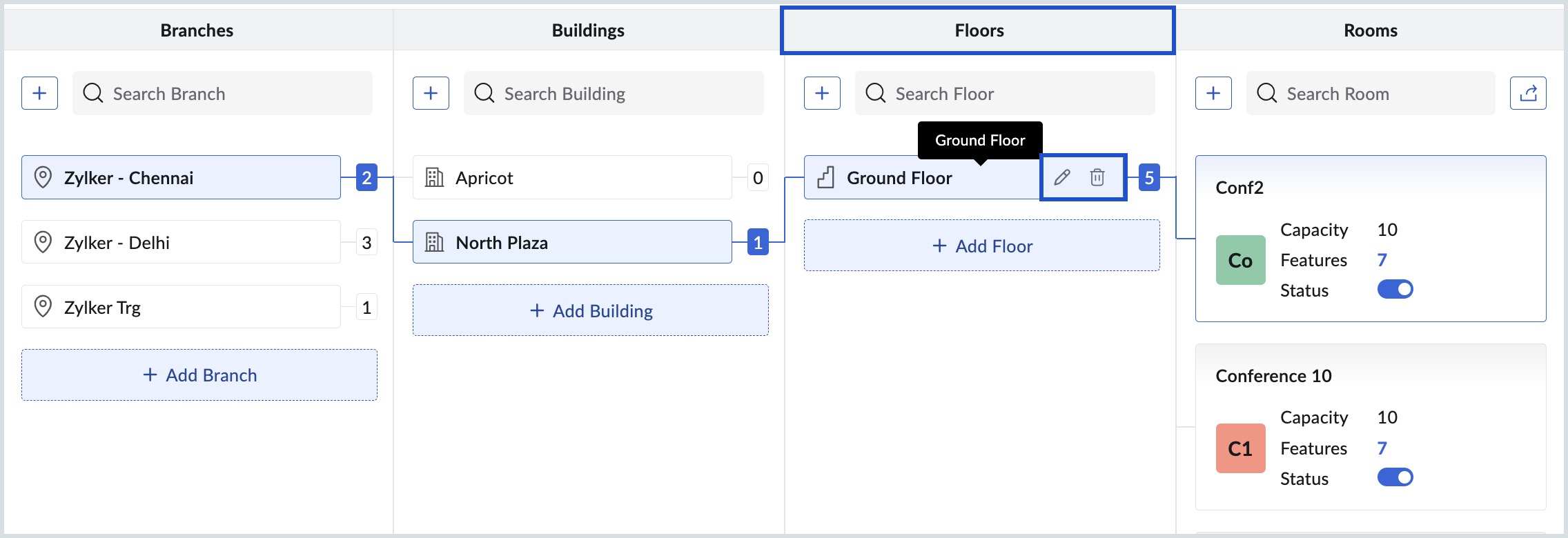
Task: Click the green Co avatar of Conf2
Action: point(1240,260)
